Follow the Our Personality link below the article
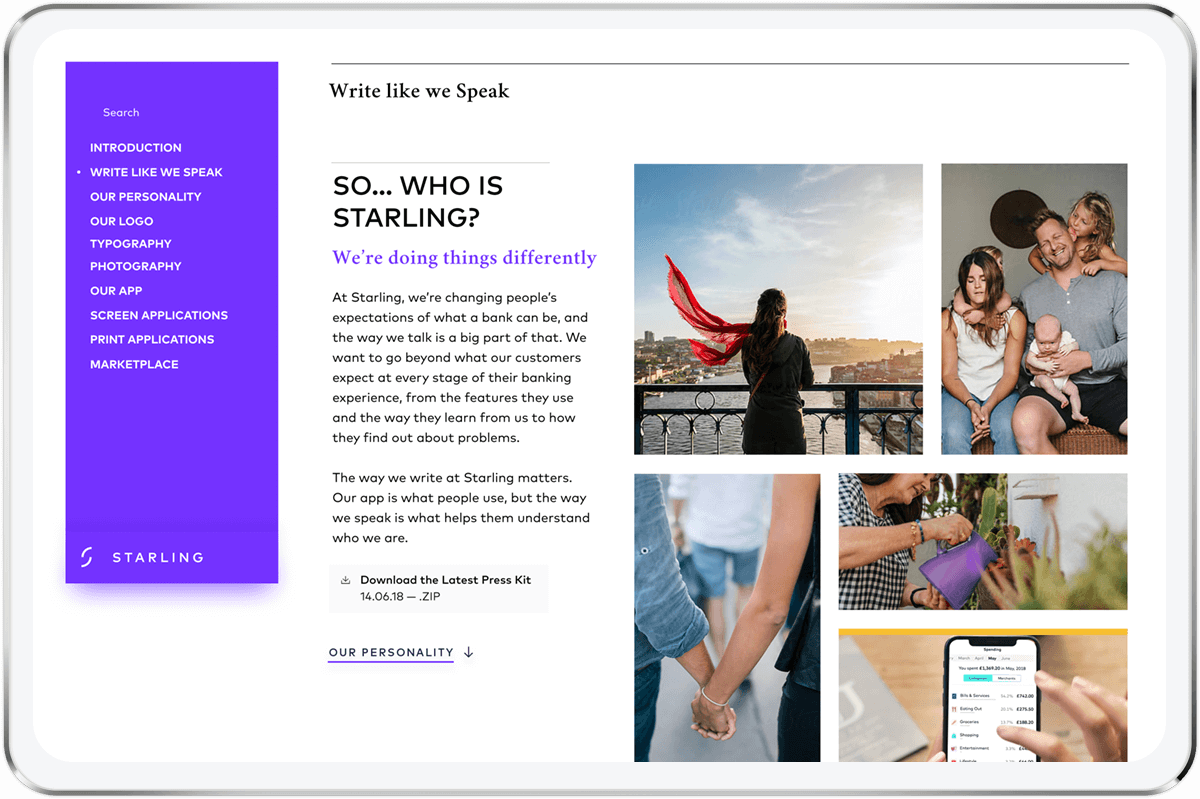 [x=391, y=653]
